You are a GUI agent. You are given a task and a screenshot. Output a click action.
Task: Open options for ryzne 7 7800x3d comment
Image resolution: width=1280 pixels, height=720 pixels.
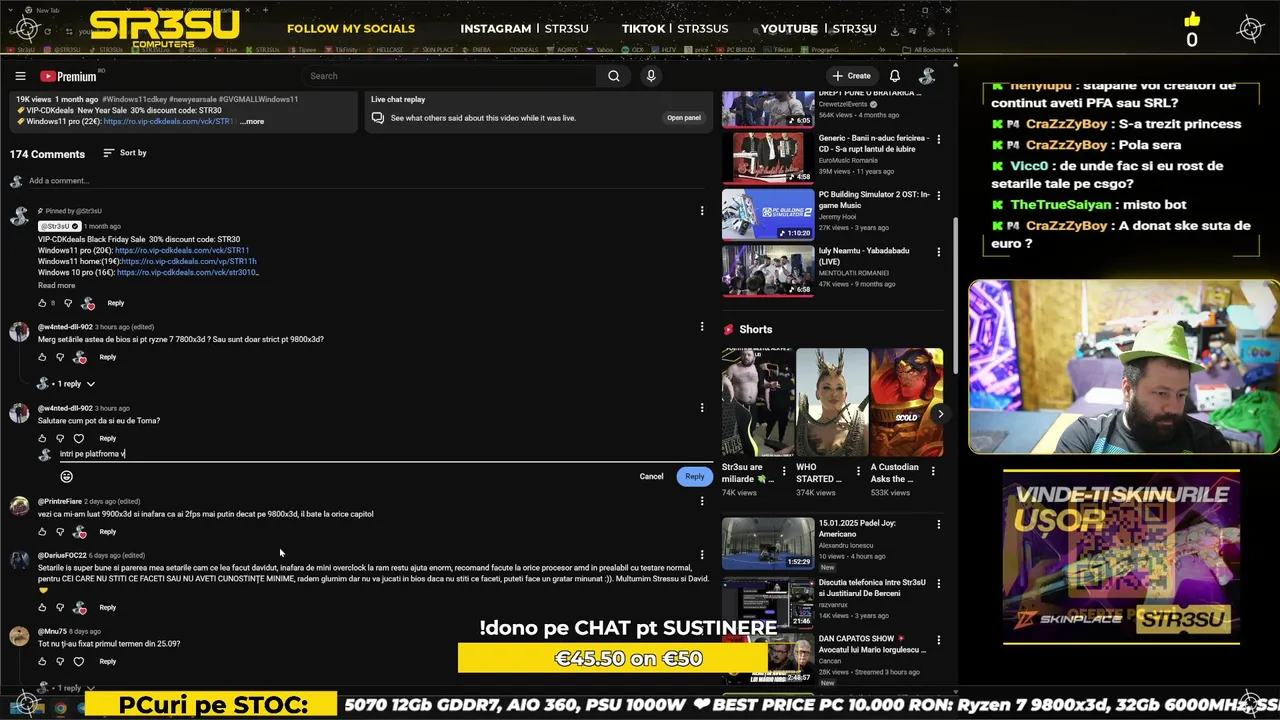(x=702, y=326)
